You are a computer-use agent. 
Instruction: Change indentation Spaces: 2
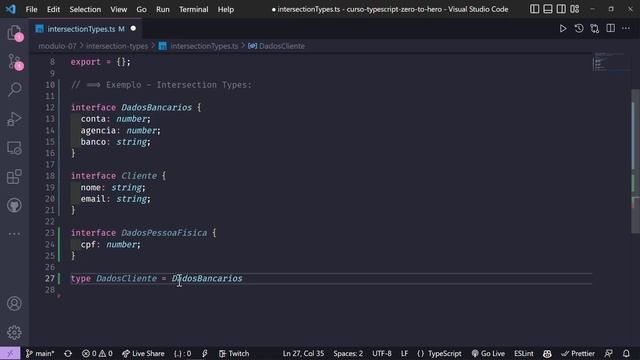[348, 353]
